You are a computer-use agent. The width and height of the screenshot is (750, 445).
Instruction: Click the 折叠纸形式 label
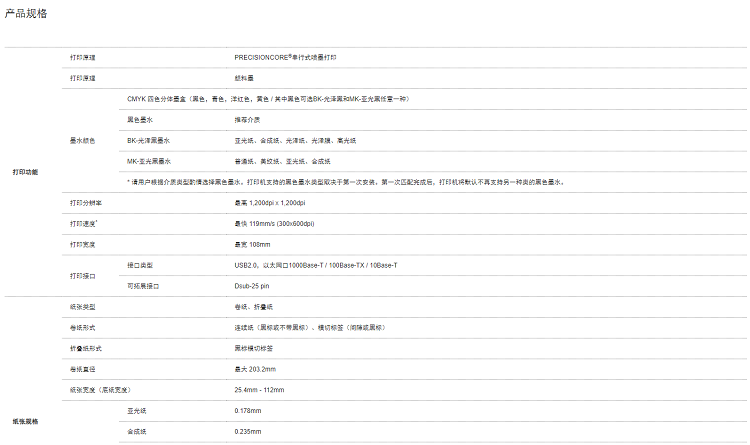86,348
